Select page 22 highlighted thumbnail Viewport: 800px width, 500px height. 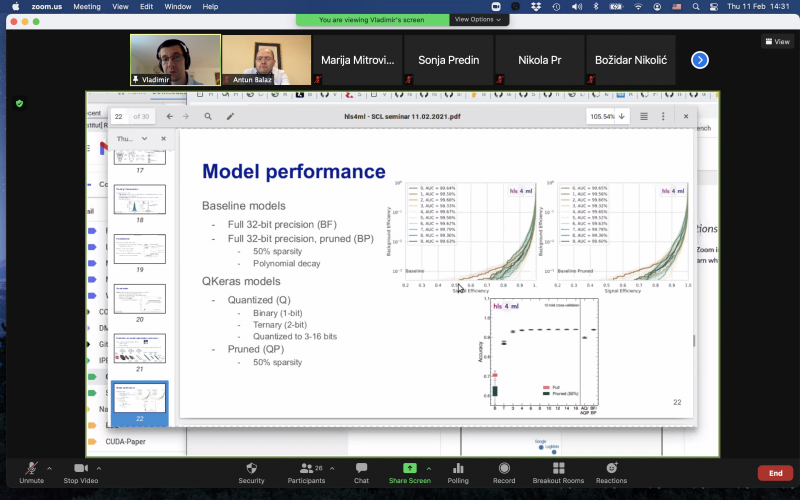click(140, 402)
